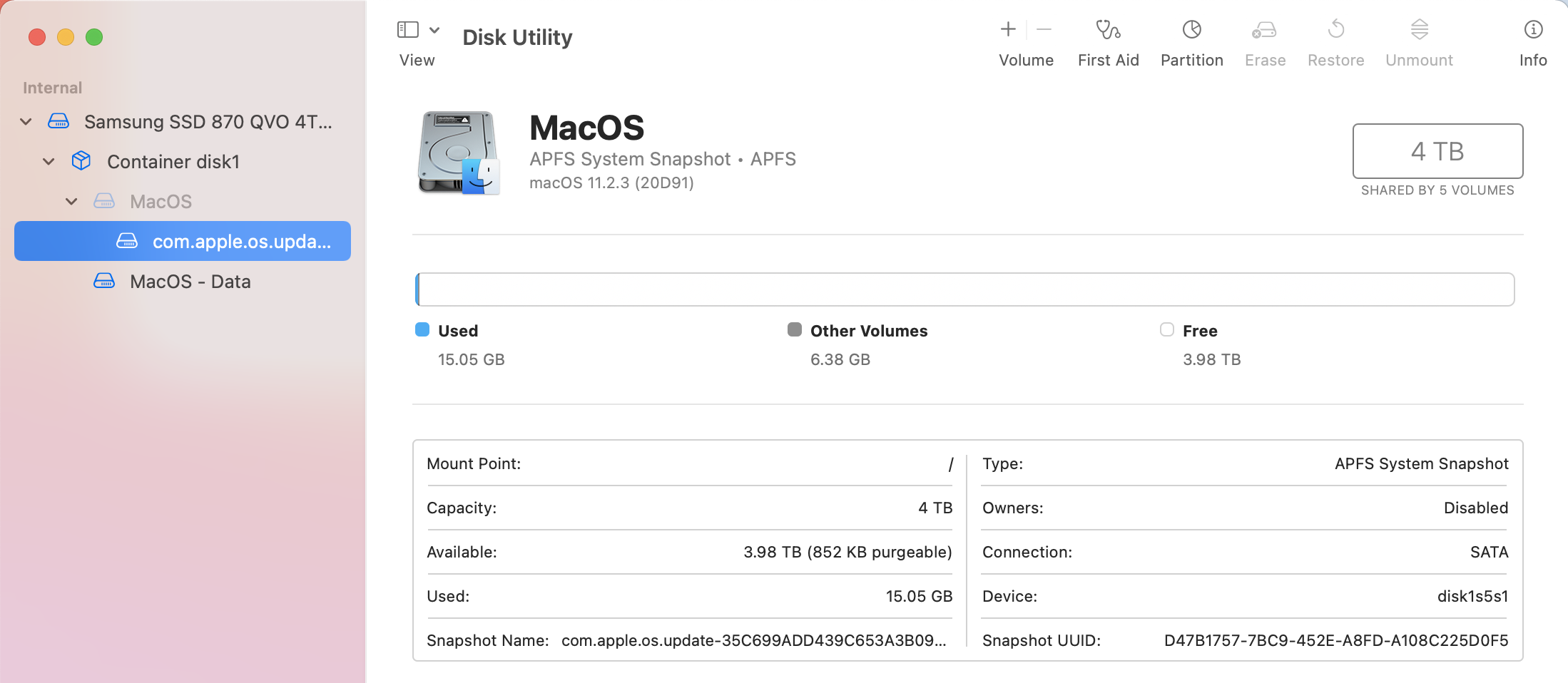Click the Snapshot UUID value
The image size is (1568, 683).
(1336, 640)
